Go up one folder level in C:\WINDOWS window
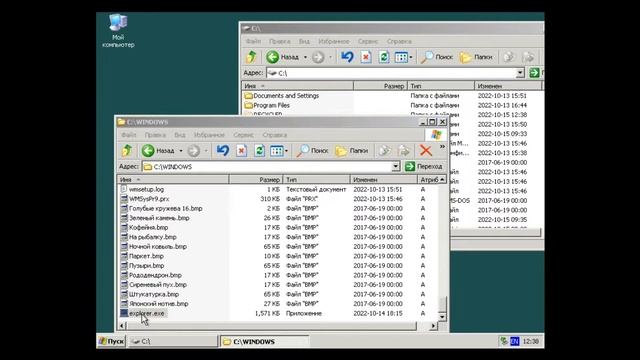 (127, 151)
